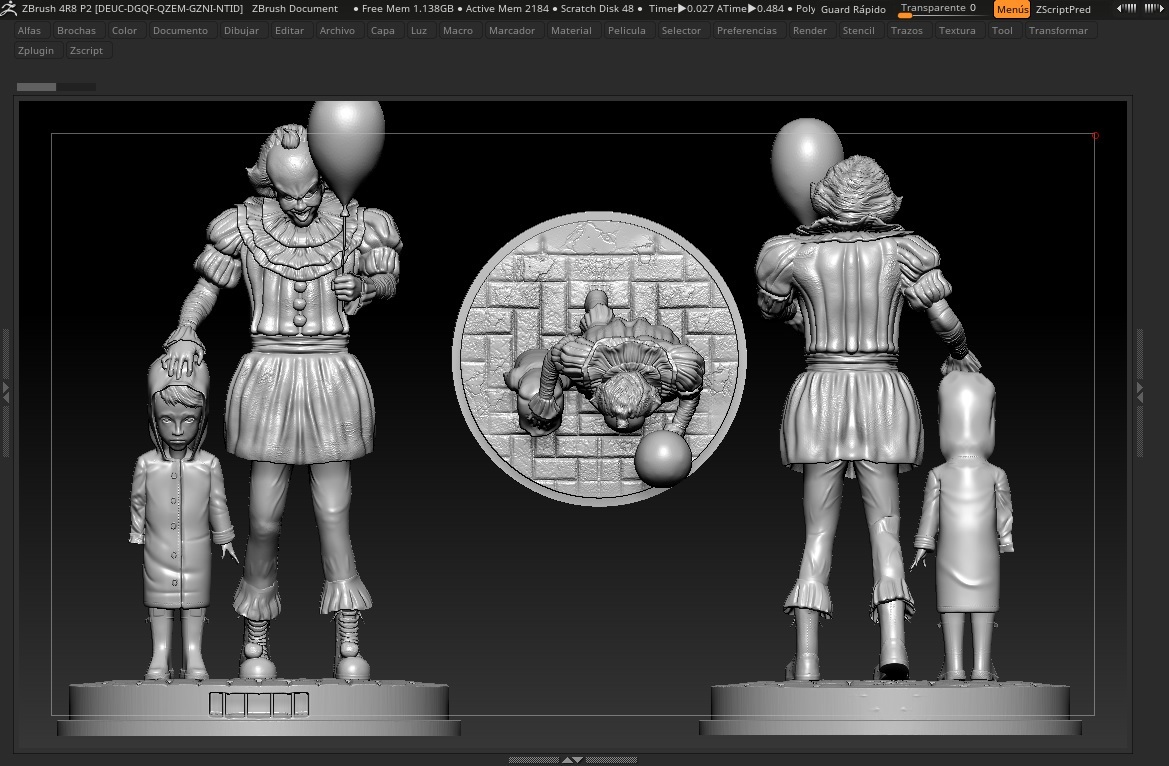Click the ZScriptPred button
Screen dimensions: 1169x766
[1062, 9]
